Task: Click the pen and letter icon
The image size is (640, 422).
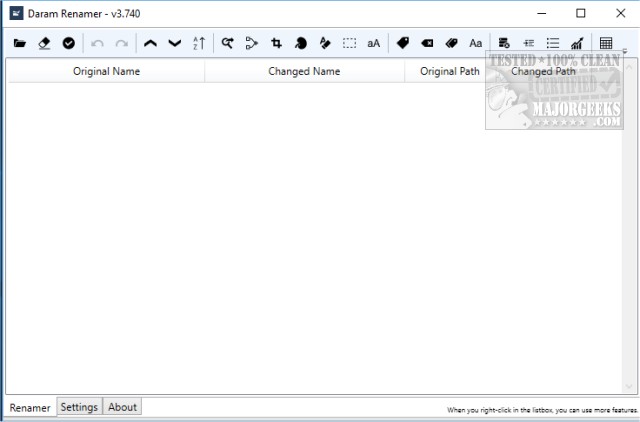Action: (x=325, y=43)
